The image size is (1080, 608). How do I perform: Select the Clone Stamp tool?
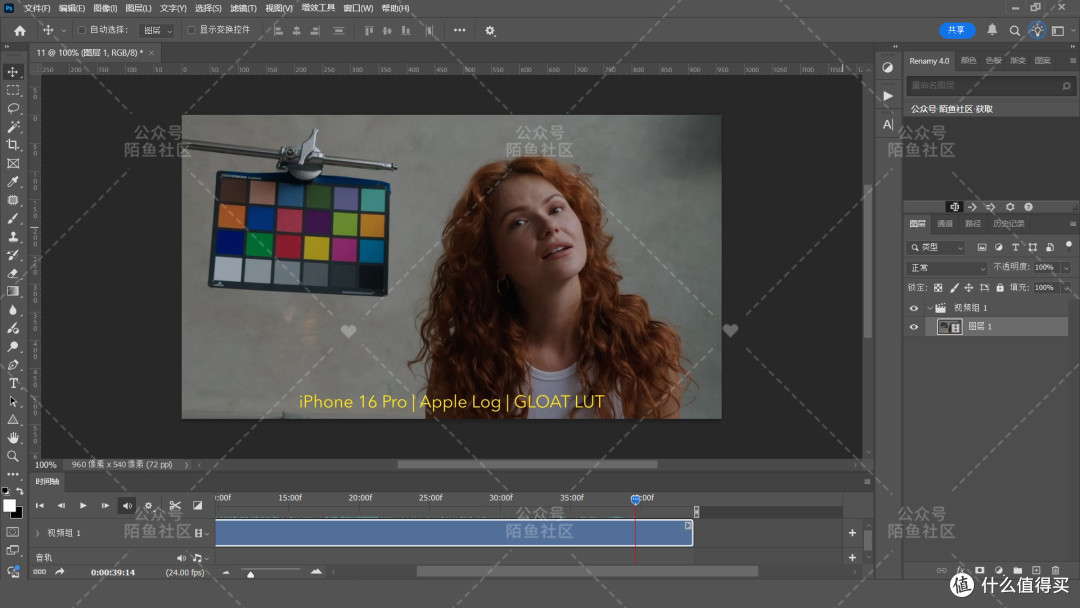coord(13,237)
